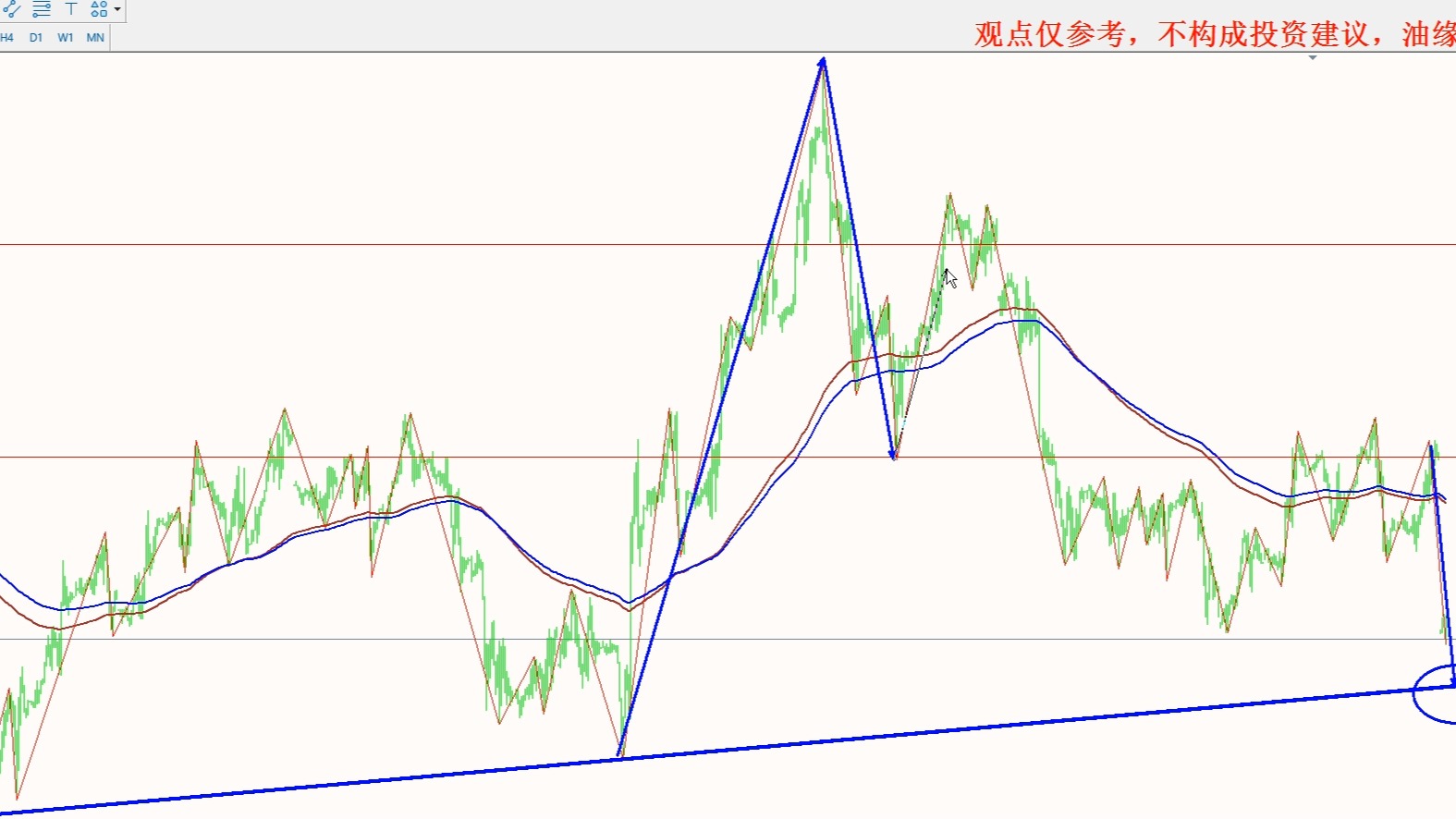The width and height of the screenshot is (1456, 819).
Task: Switch chart to D1 timeframe
Action: pos(36,38)
